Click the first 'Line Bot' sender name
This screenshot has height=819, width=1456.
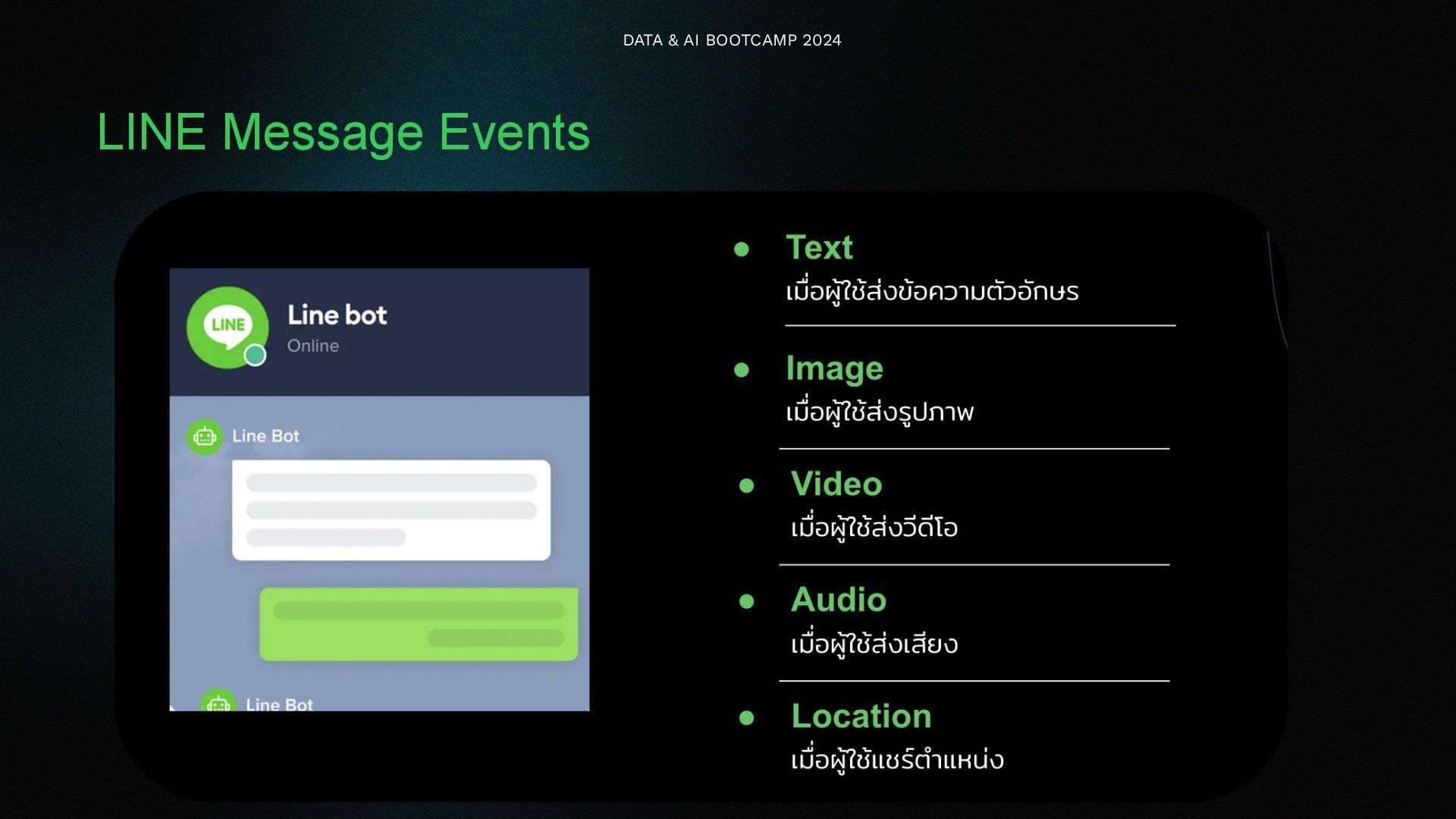point(265,436)
